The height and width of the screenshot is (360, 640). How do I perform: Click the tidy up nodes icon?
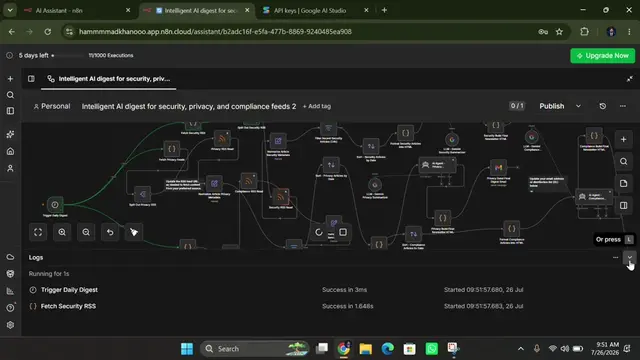point(134,232)
